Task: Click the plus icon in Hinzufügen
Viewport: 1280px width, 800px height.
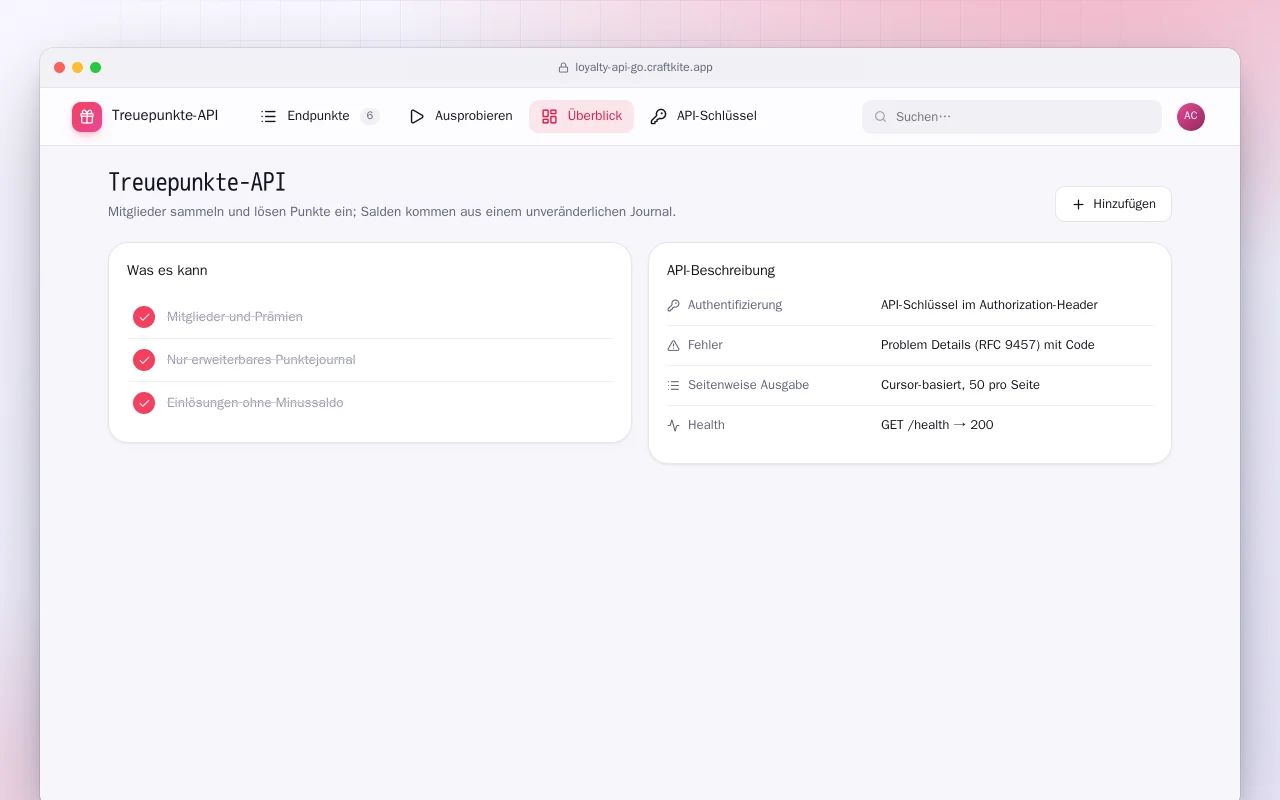Action: click(1078, 204)
